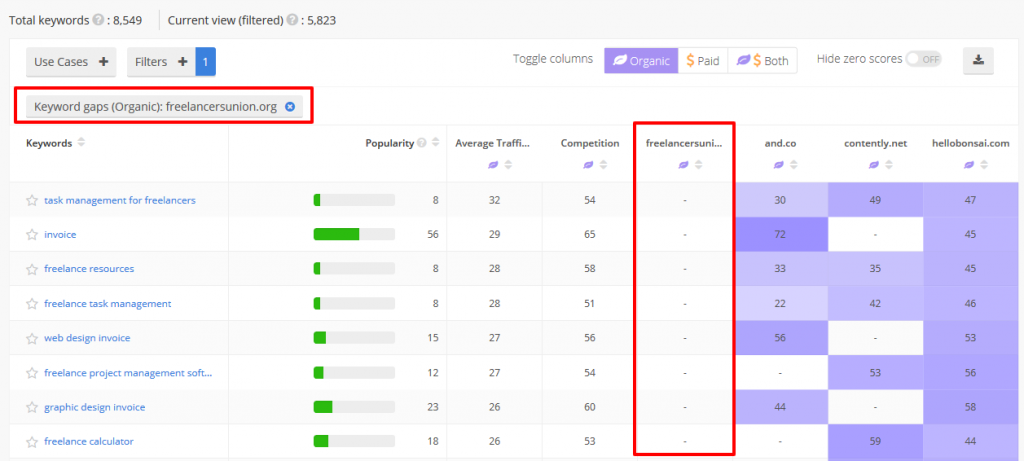
Task: Click the 'hellobonsai.com' column header text
Action: (970, 144)
